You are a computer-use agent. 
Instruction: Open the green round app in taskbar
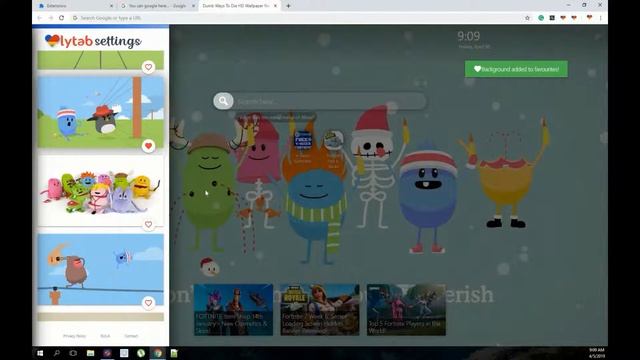pos(141,353)
